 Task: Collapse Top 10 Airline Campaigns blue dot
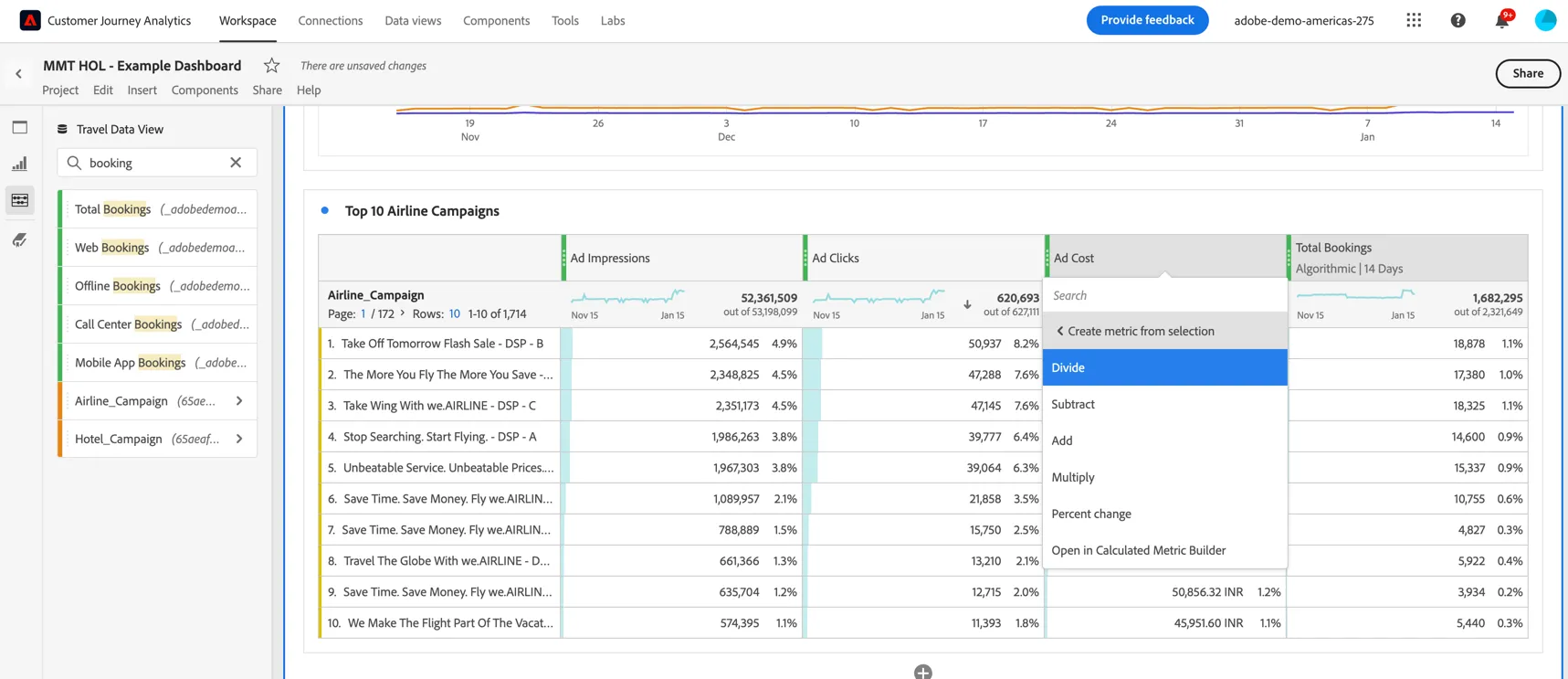click(325, 210)
